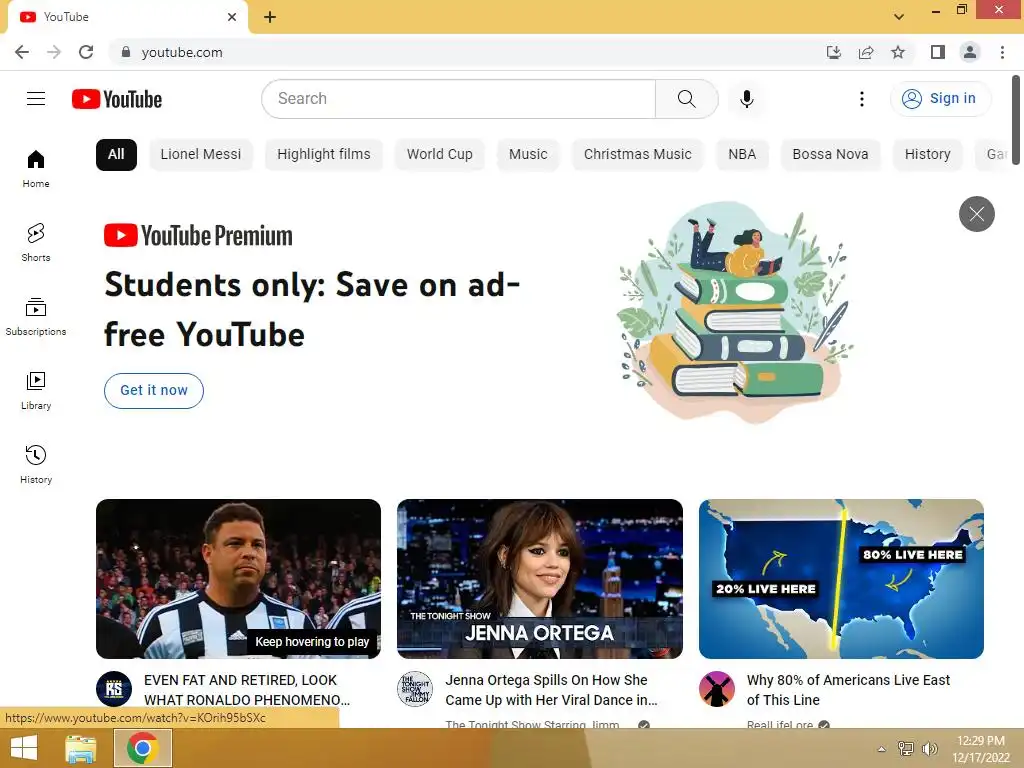Open Windows Start button
This screenshot has width=1024, height=768.
tap(24, 748)
